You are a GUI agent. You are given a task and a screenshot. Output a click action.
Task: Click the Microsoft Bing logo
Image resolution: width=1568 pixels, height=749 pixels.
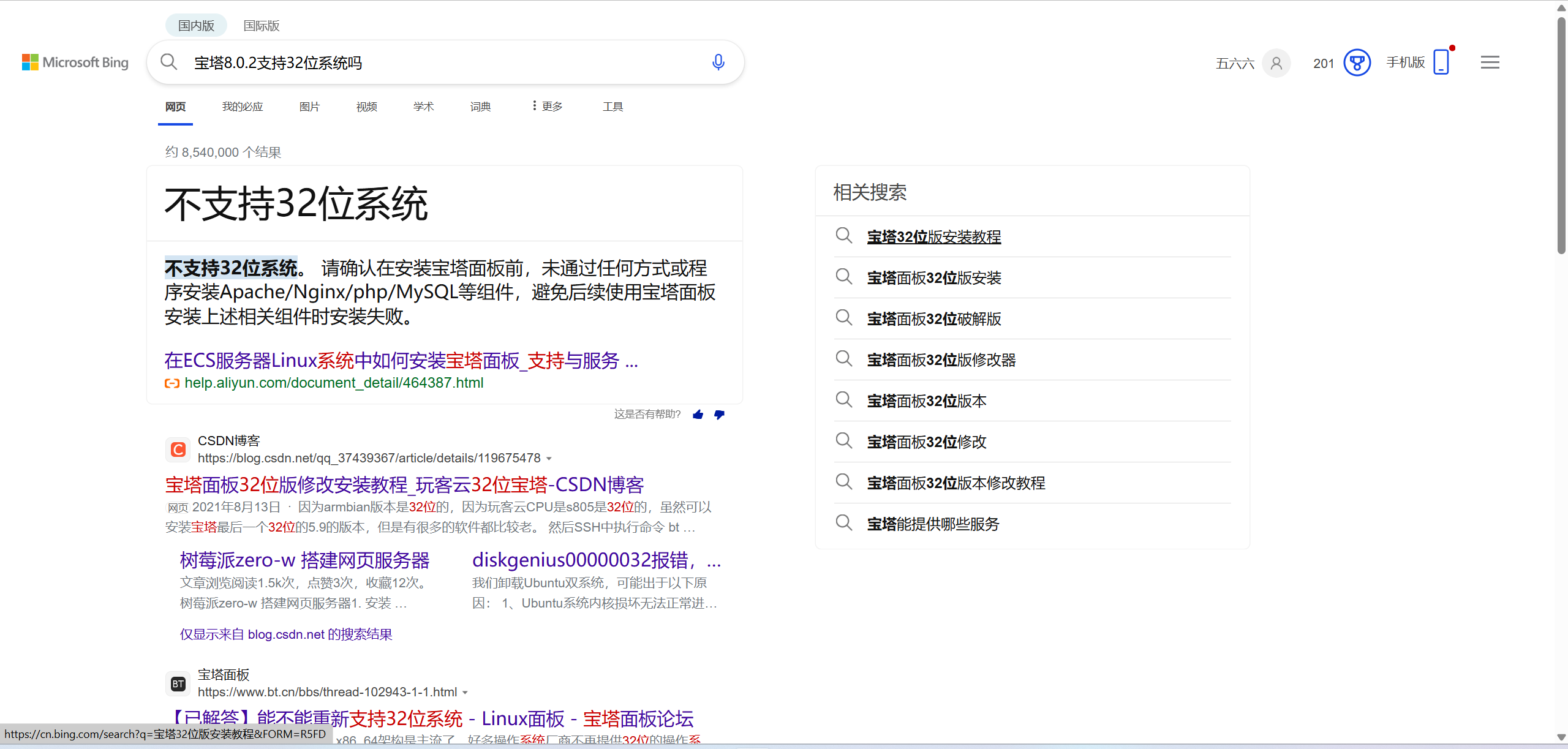pyautogui.click(x=75, y=62)
